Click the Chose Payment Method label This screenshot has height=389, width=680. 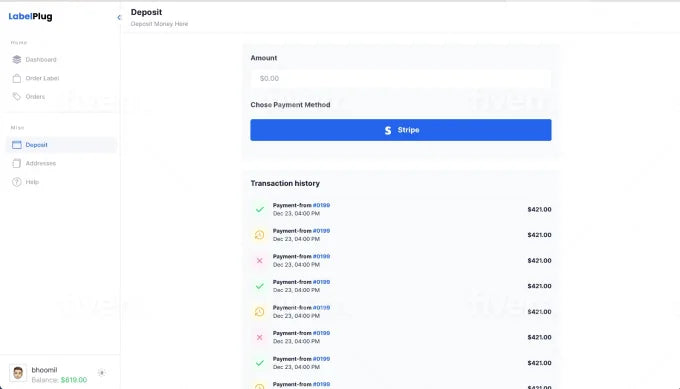(x=290, y=105)
